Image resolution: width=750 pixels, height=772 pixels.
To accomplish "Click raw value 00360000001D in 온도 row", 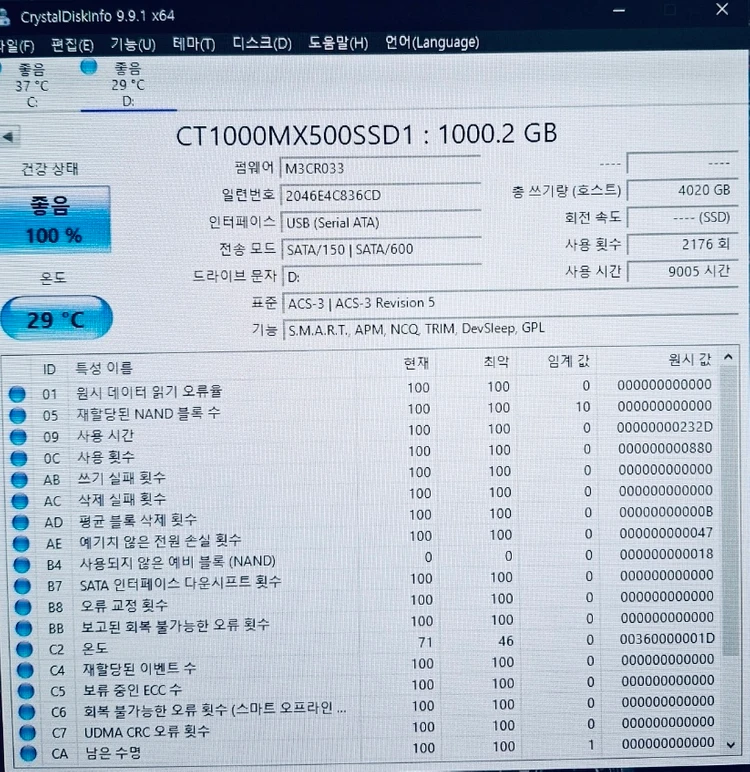I will pos(667,639).
